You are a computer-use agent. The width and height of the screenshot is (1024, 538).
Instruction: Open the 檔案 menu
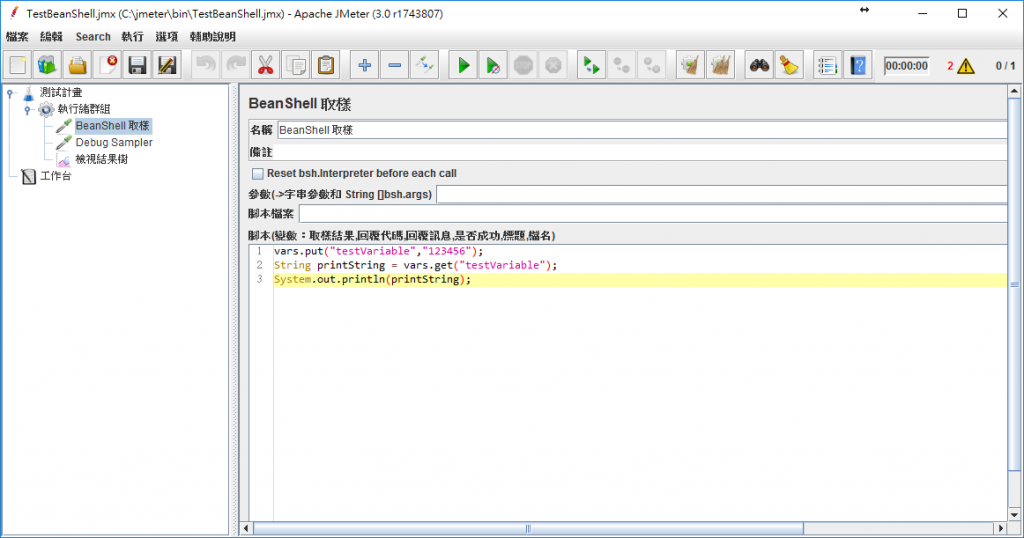(x=18, y=37)
